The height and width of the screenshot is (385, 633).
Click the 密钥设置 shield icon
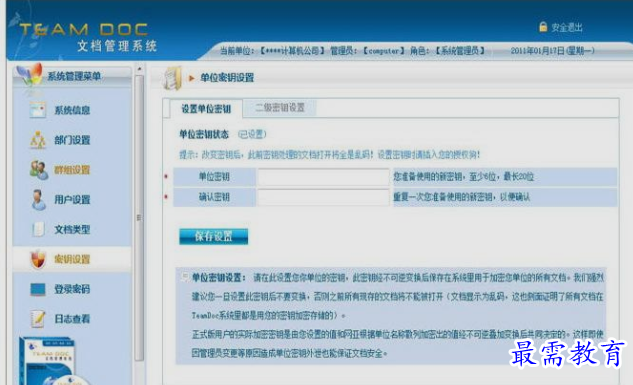click(38, 259)
